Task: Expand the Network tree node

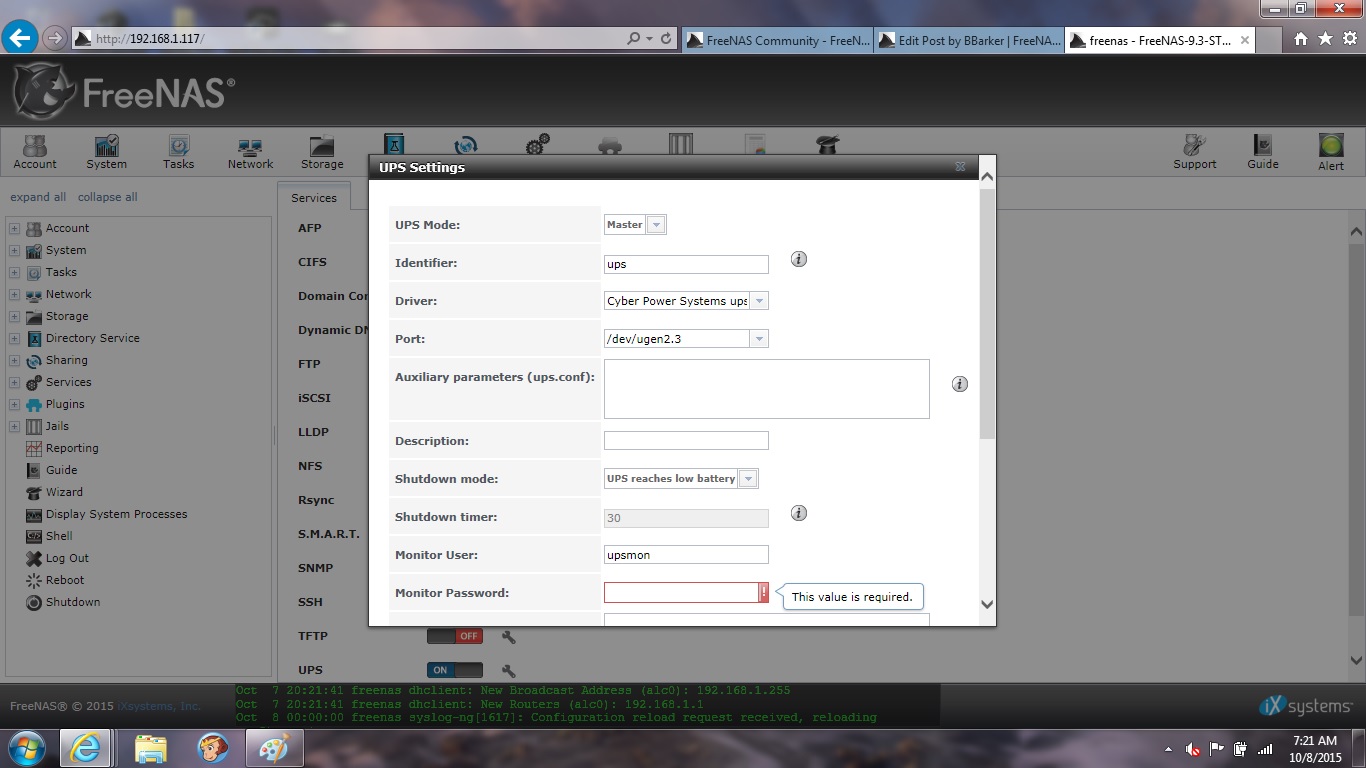Action: (14, 294)
